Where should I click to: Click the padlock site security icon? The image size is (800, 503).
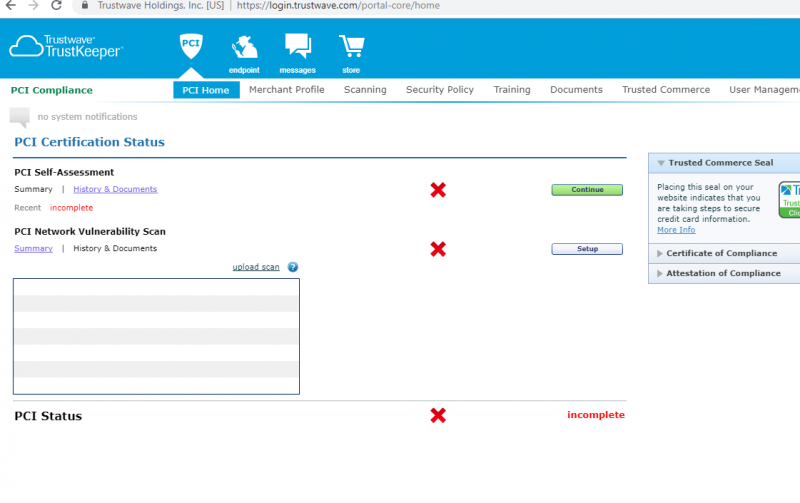click(85, 6)
